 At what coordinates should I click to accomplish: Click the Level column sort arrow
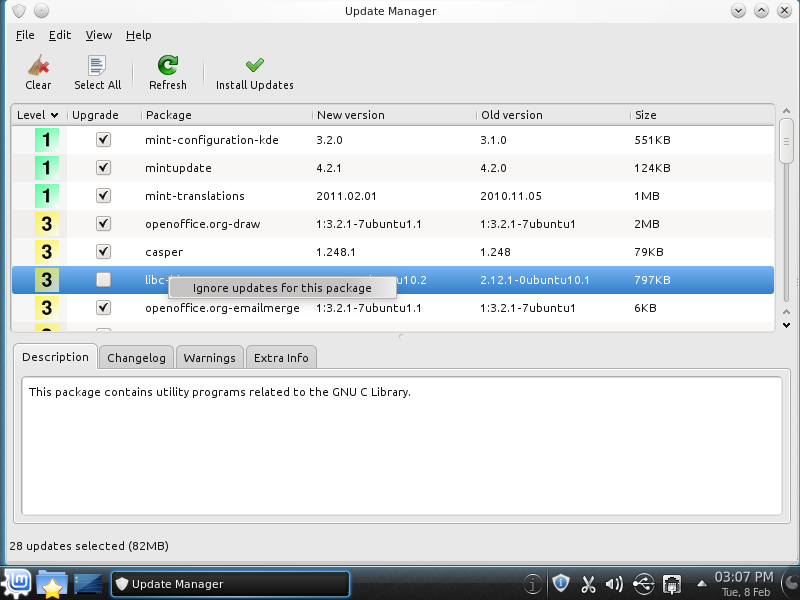[x=54, y=115]
